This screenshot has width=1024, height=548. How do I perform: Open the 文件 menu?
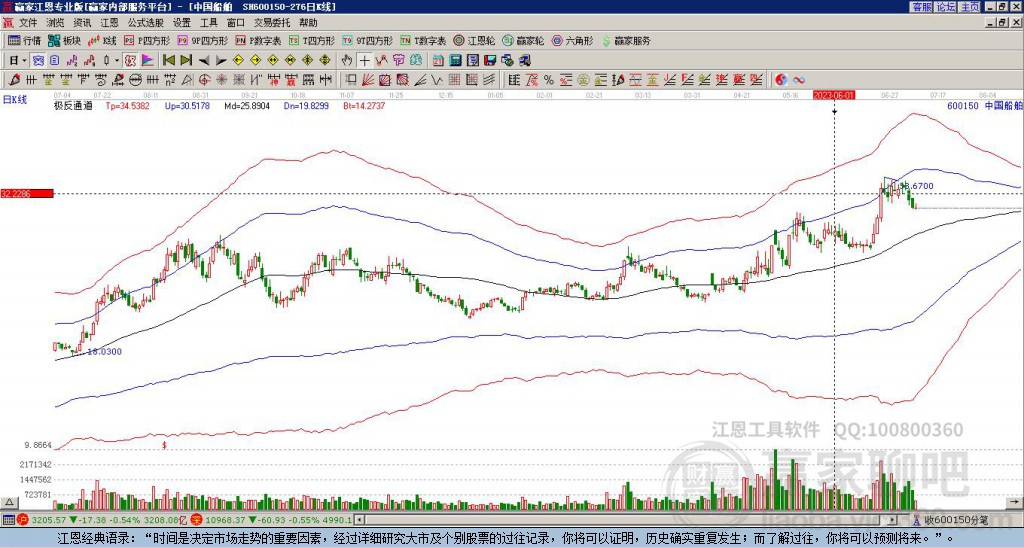point(28,23)
